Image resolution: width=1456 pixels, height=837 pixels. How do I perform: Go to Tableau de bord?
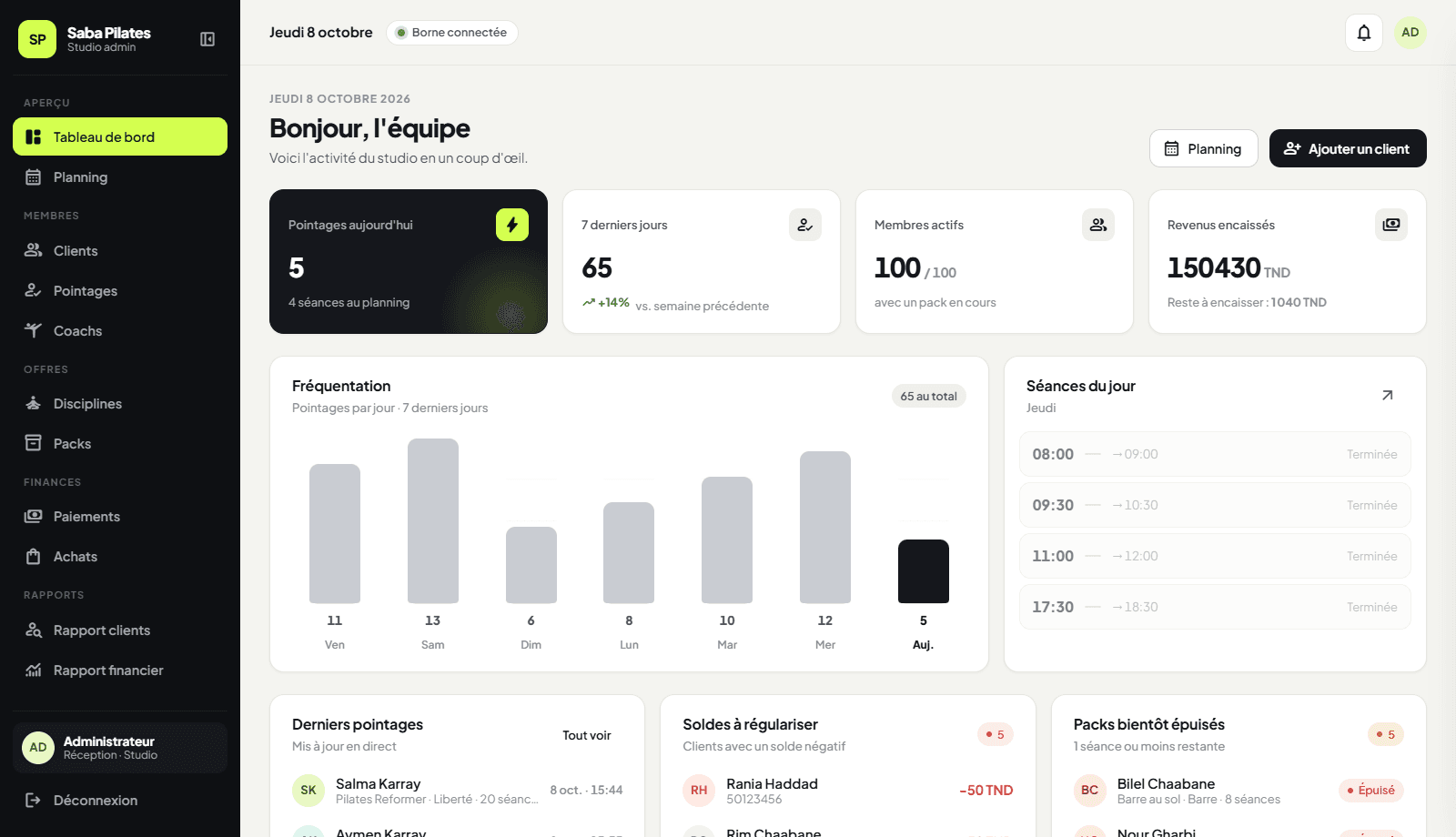click(120, 136)
